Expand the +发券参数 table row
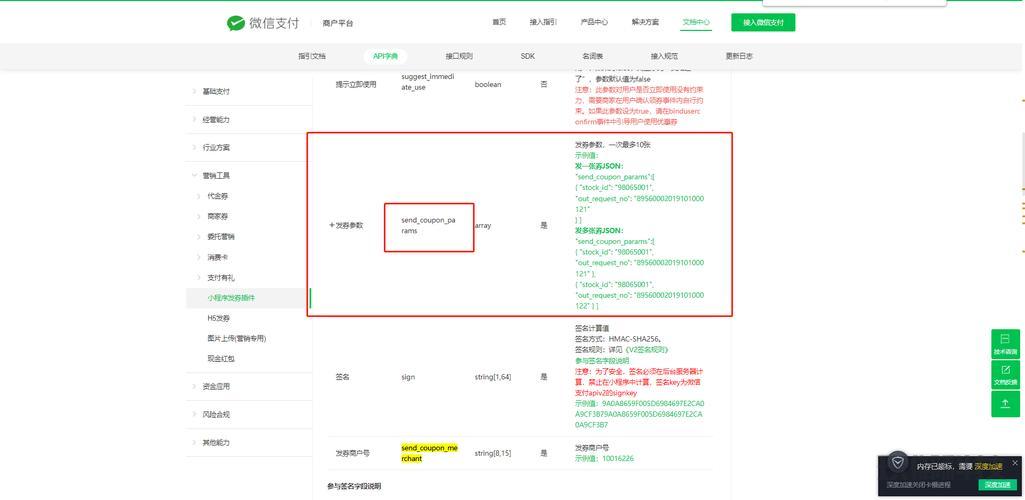Screen dimensions: 1025x500 (x=345, y=225)
